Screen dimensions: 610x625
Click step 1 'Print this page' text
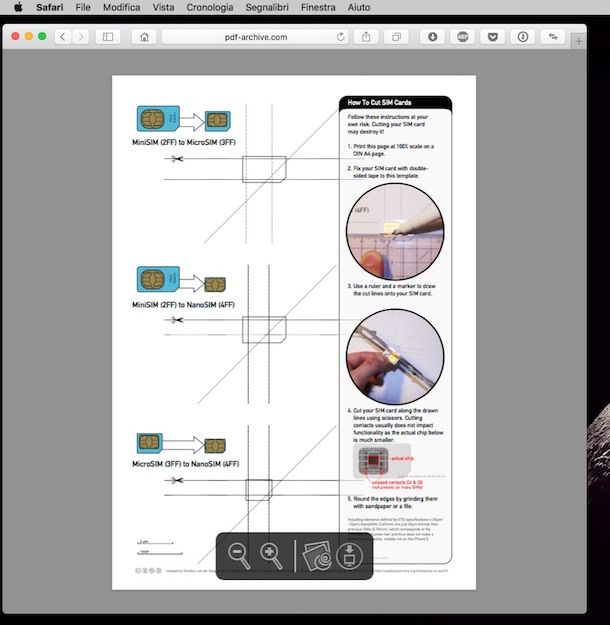point(390,150)
